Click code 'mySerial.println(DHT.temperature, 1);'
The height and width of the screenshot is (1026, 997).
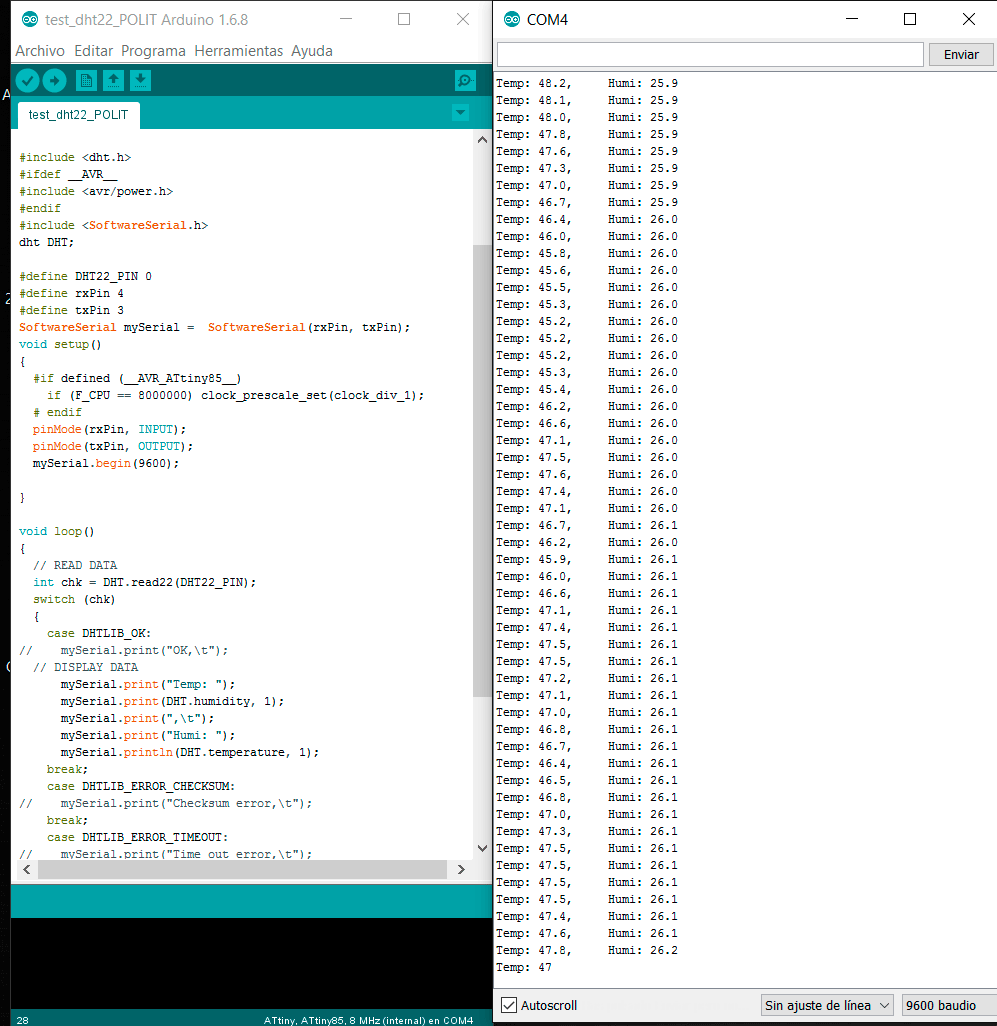coord(190,752)
